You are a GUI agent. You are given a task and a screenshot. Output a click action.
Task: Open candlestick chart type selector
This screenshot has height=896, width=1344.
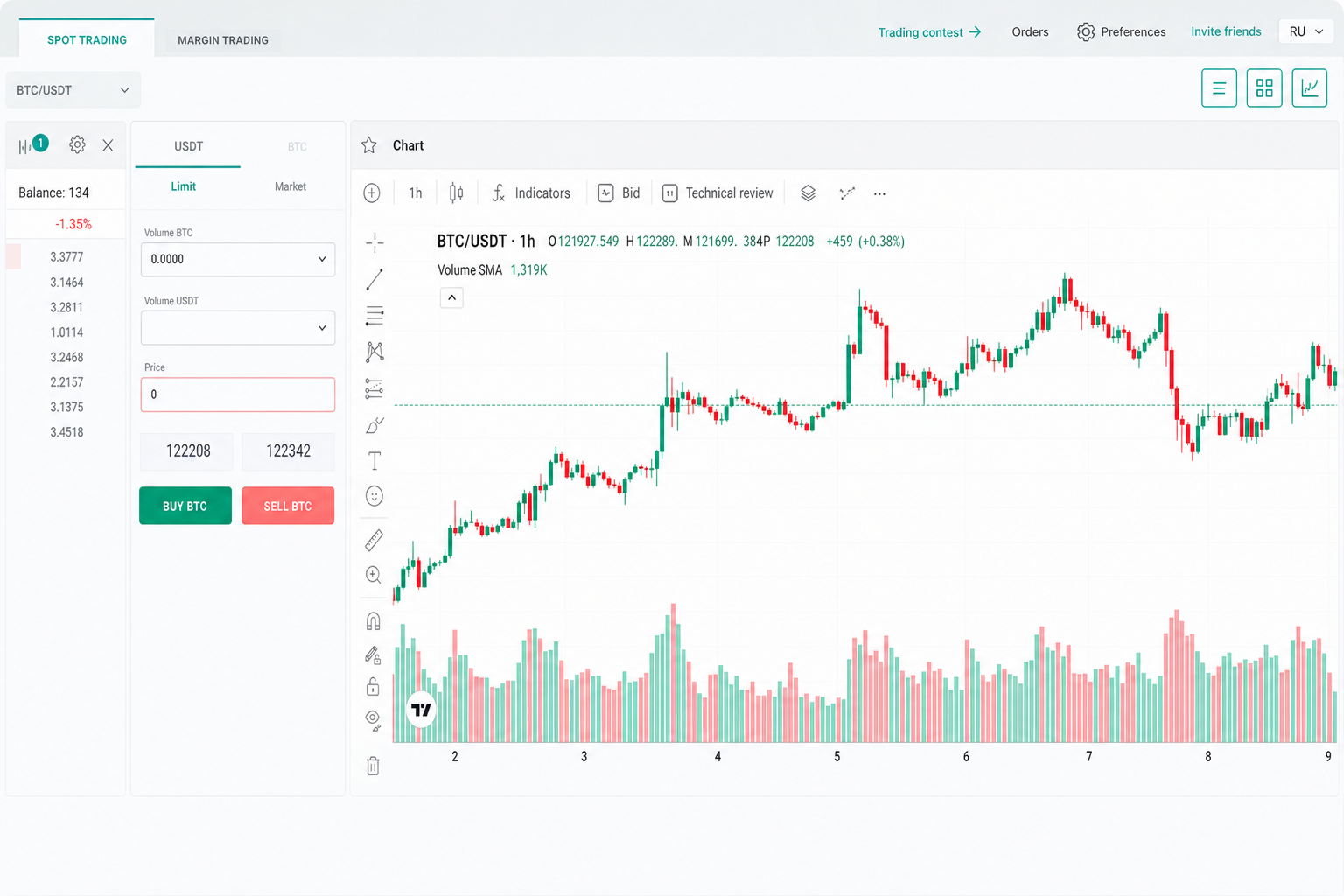click(x=456, y=192)
